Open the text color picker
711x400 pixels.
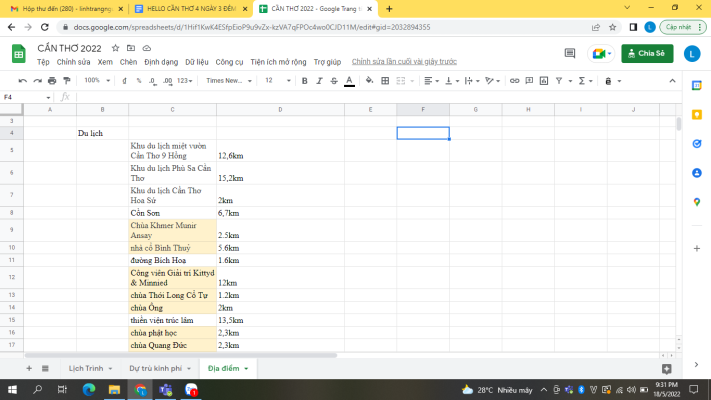pyautogui.click(x=349, y=80)
